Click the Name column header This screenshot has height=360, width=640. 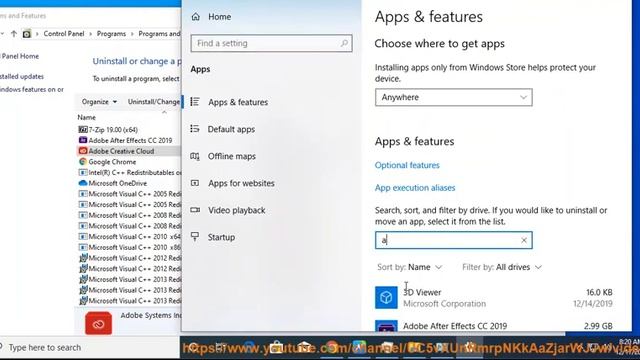pyautogui.click(x=87, y=118)
